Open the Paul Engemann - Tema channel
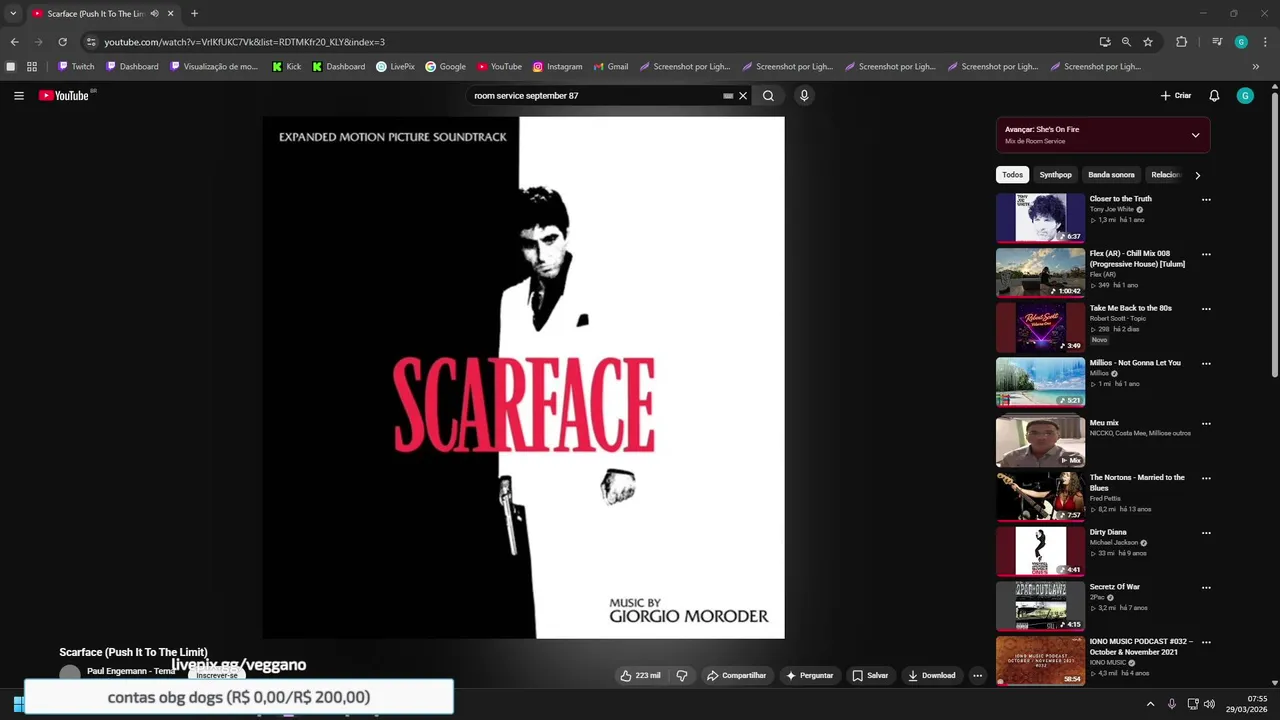This screenshot has width=1280, height=720. pyautogui.click(x=131, y=671)
